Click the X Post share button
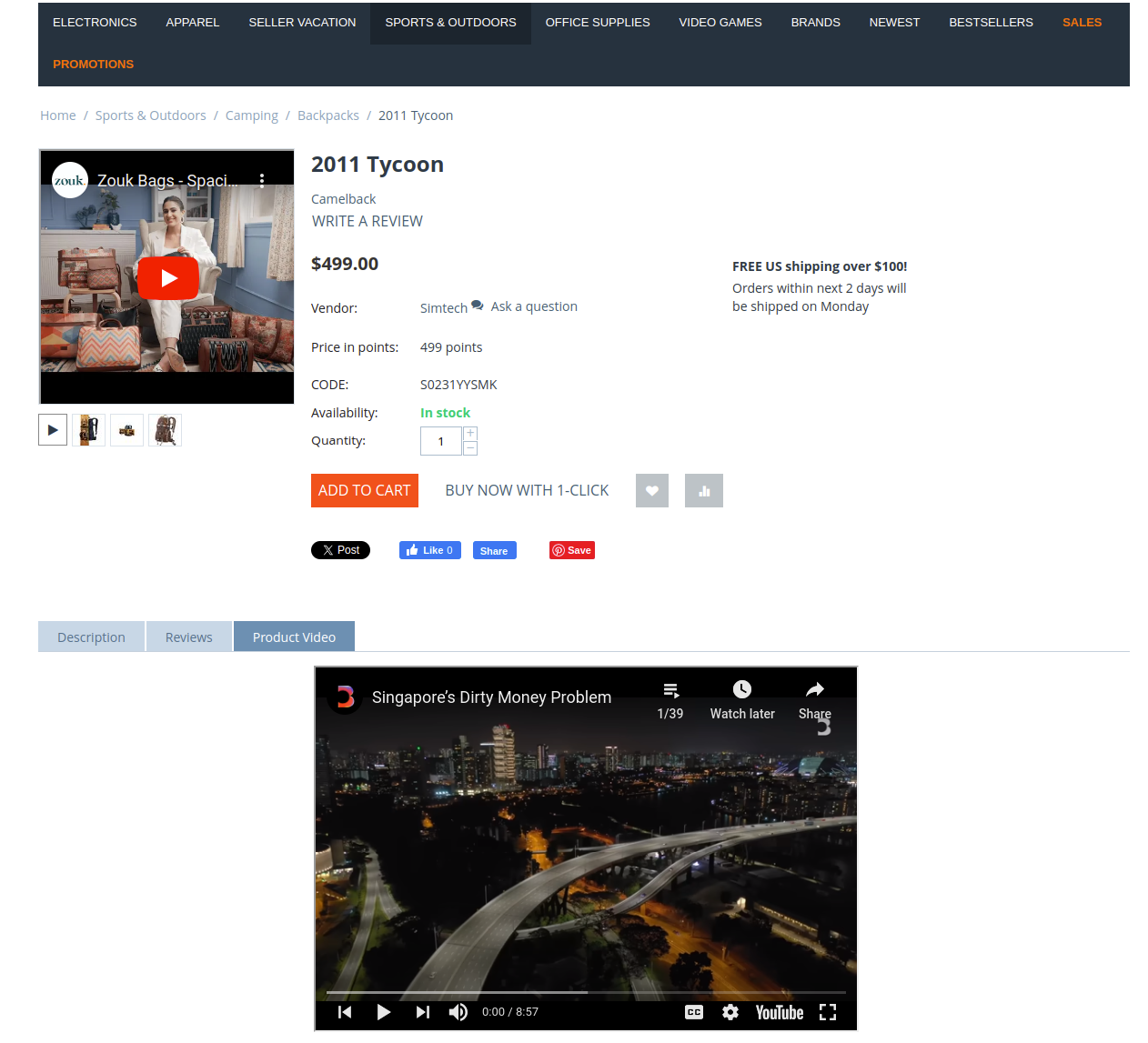The image size is (1148, 1043). (x=340, y=550)
